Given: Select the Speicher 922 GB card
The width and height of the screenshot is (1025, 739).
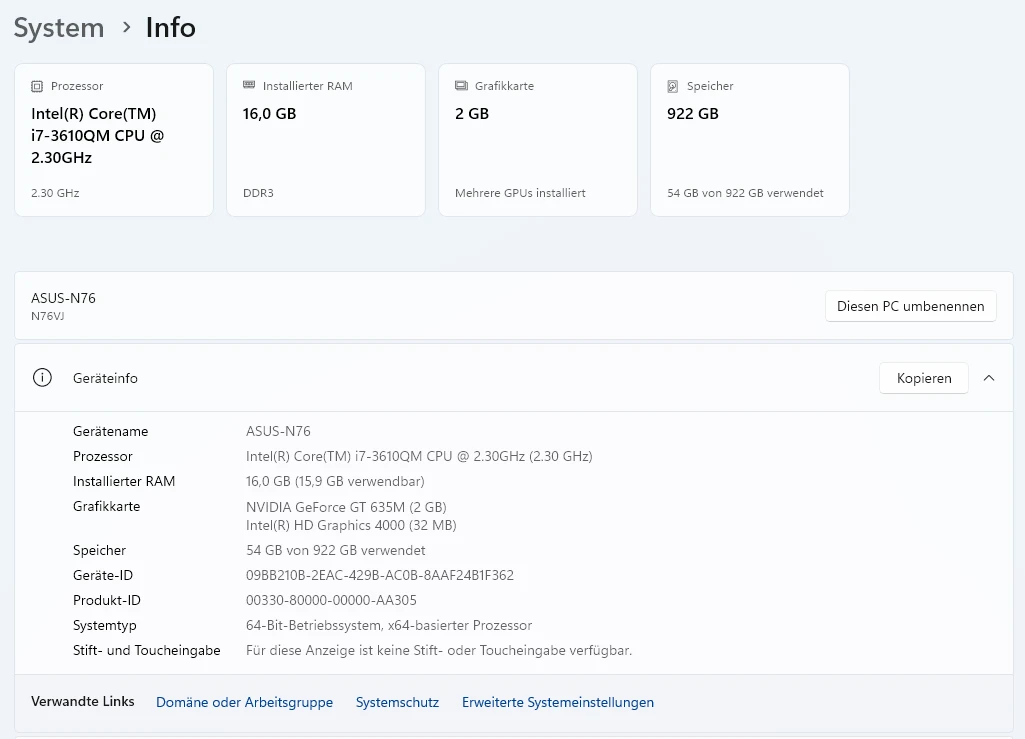Looking at the screenshot, I should coord(750,140).
